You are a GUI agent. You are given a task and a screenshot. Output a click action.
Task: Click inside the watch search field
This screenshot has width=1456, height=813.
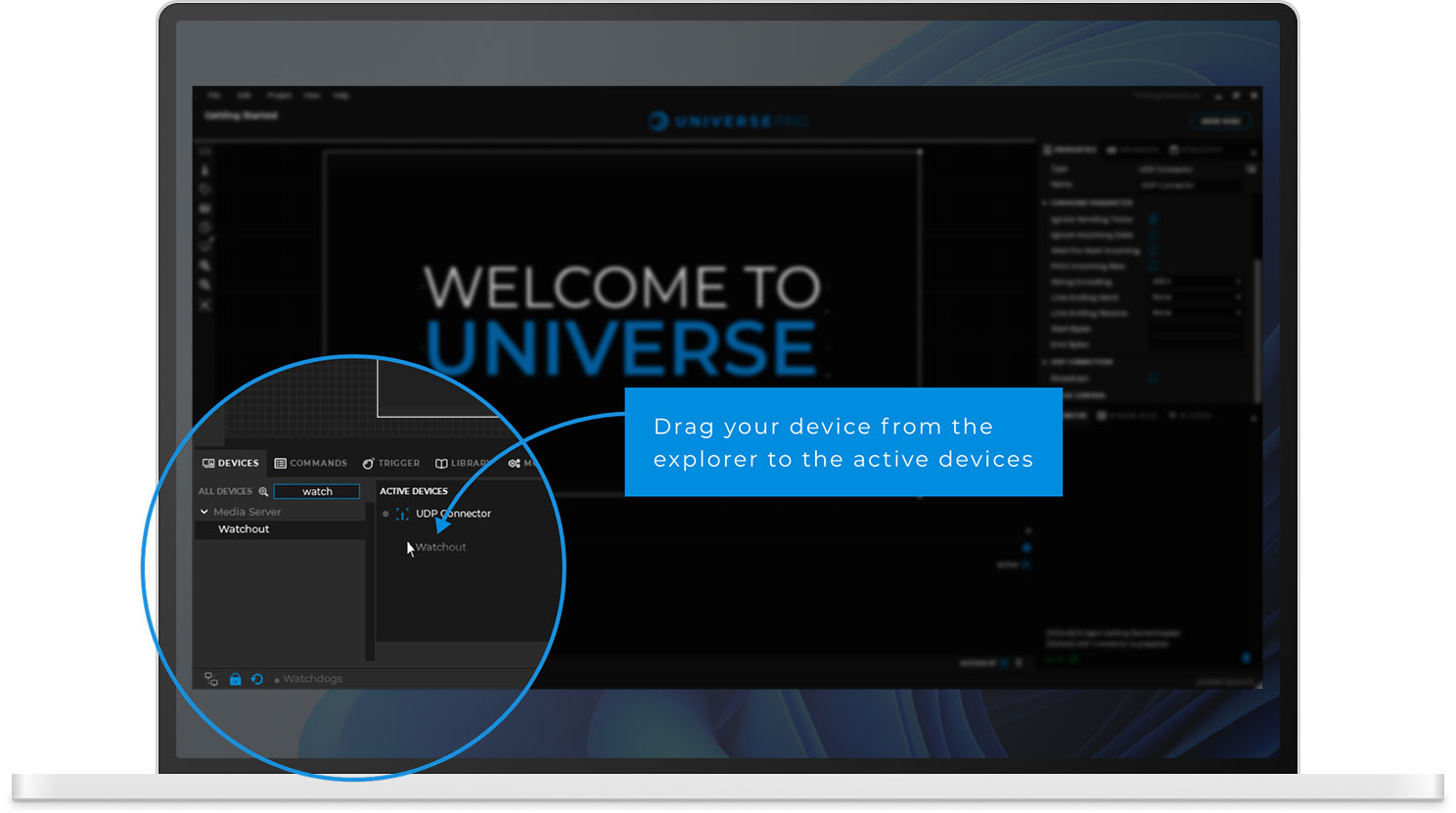317,491
